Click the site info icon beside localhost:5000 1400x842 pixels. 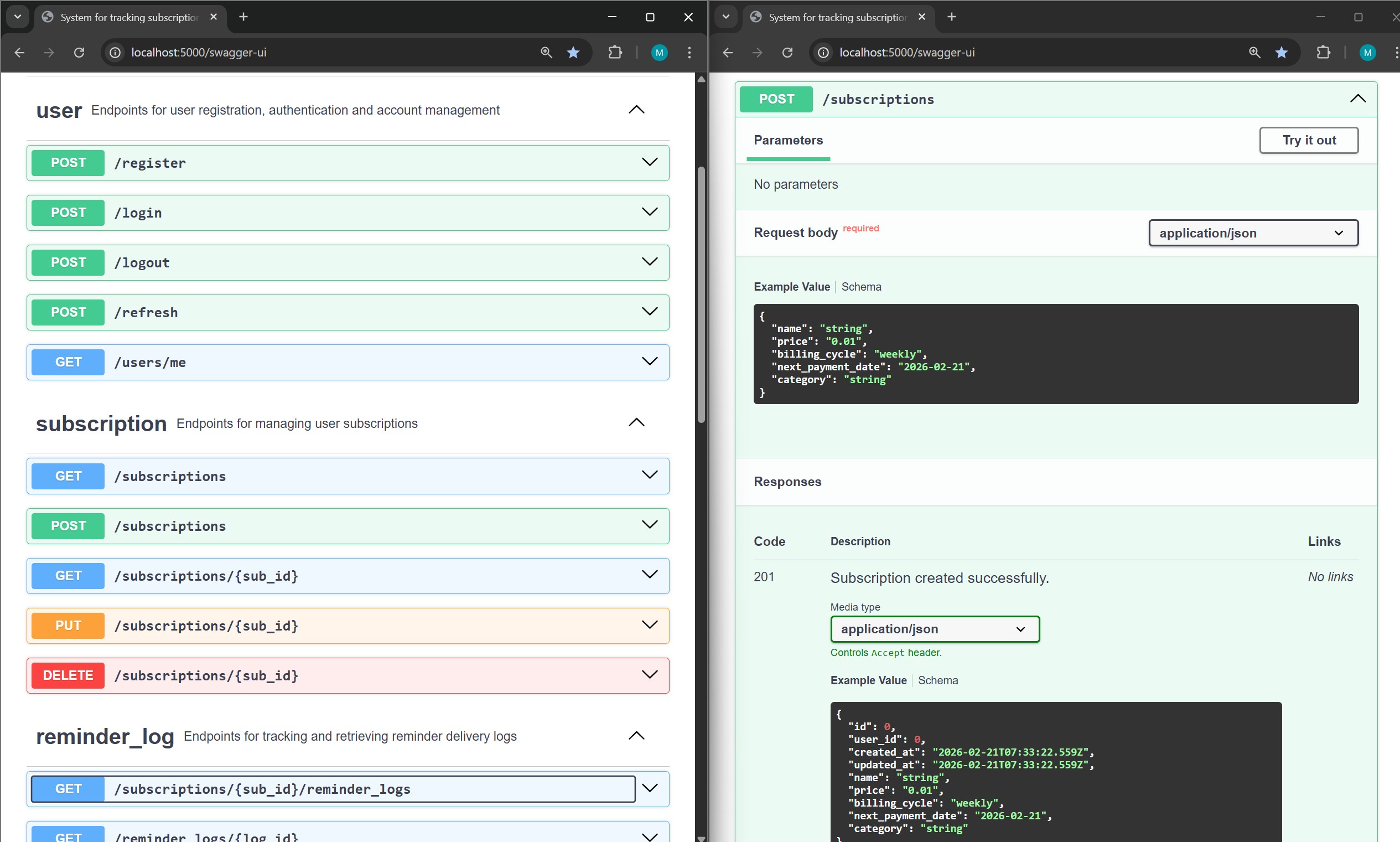(115, 52)
